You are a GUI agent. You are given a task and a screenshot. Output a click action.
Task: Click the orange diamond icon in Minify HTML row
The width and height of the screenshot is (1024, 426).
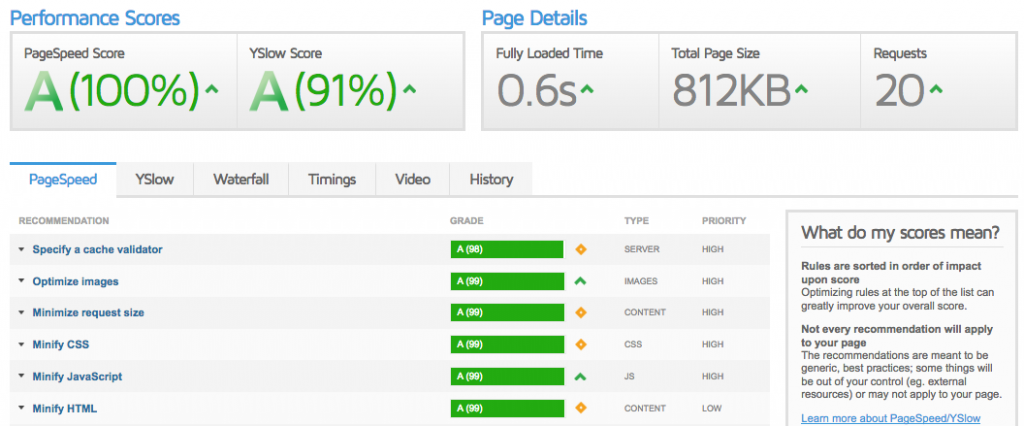(x=580, y=409)
